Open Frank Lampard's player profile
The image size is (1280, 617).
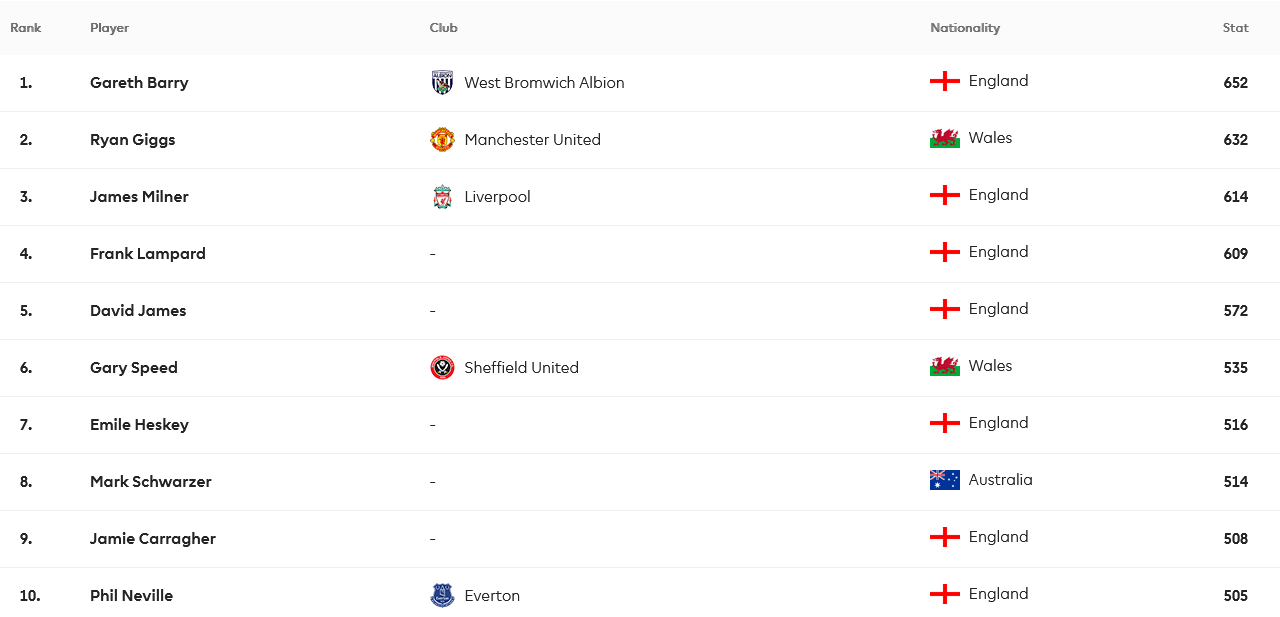pyautogui.click(x=148, y=254)
